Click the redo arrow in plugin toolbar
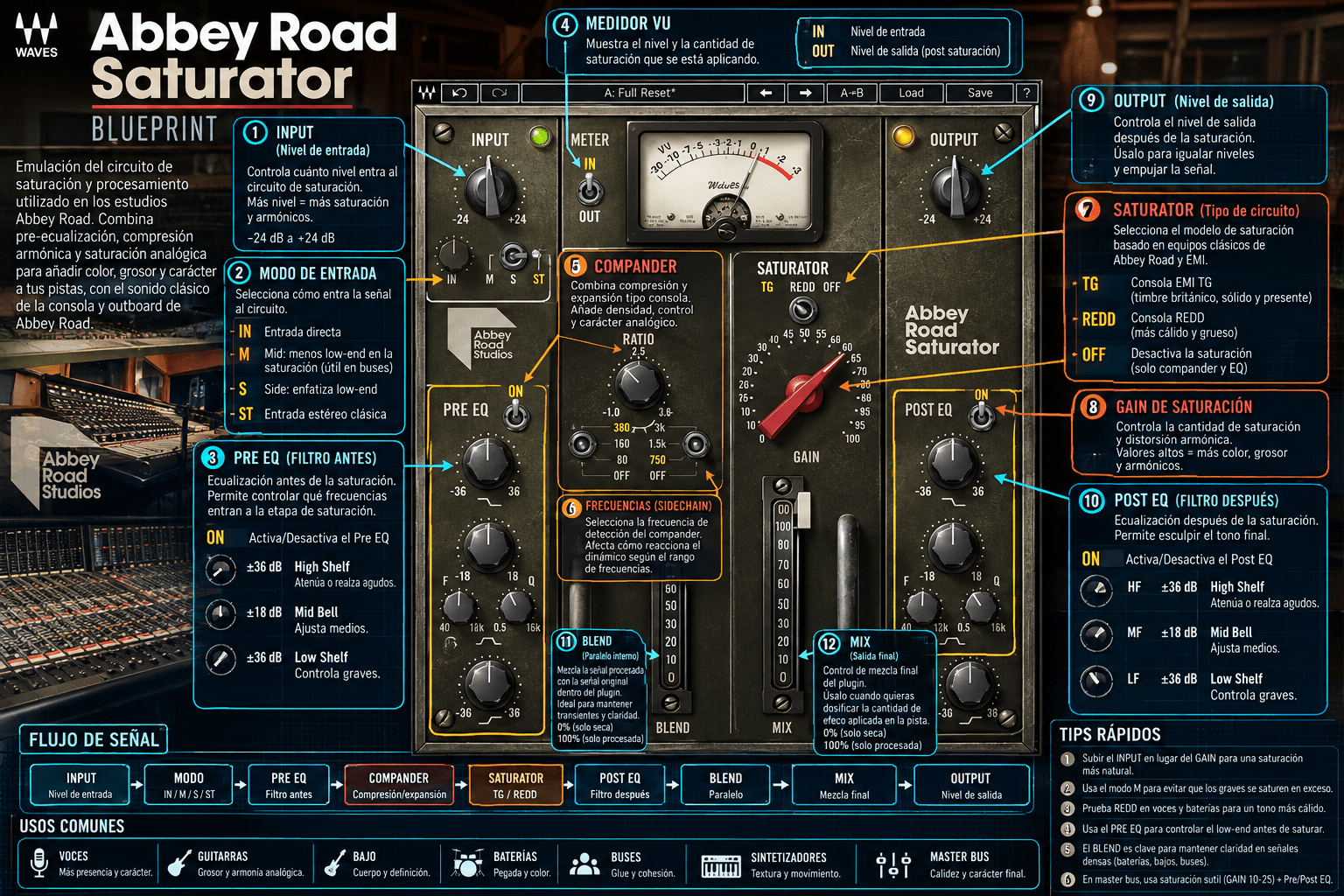Viewport: 1344px width, 896px height. point(500,93)
